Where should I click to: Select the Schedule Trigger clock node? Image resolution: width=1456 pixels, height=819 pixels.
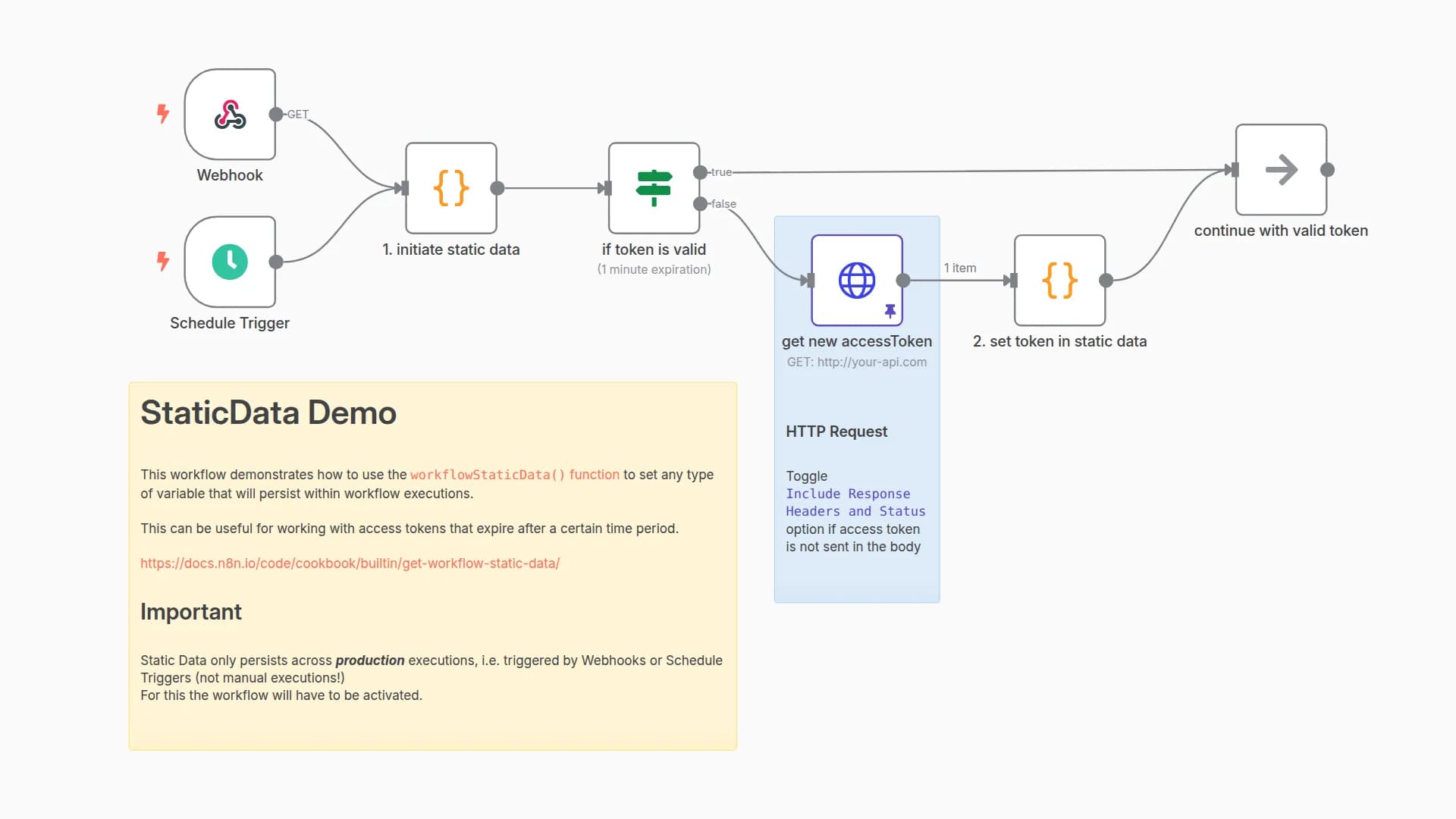230,262
